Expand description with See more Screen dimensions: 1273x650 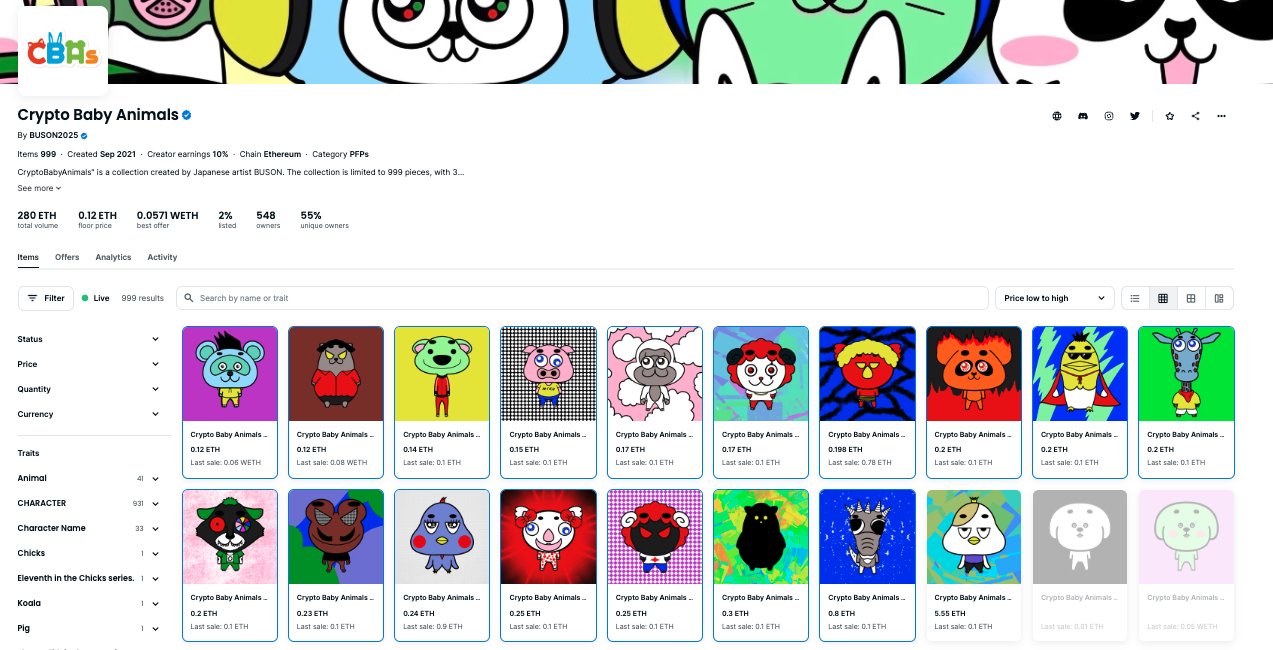[x=39, y=188]
